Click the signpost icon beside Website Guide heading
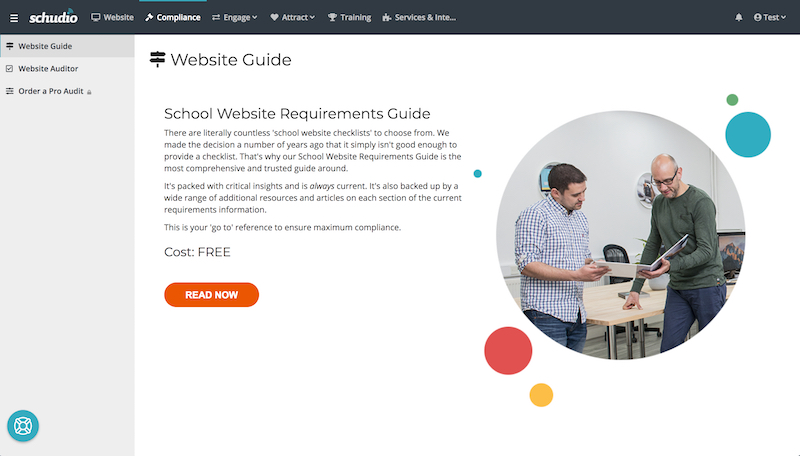The height and width of the screenshot is (456, 800). (157, 60)
